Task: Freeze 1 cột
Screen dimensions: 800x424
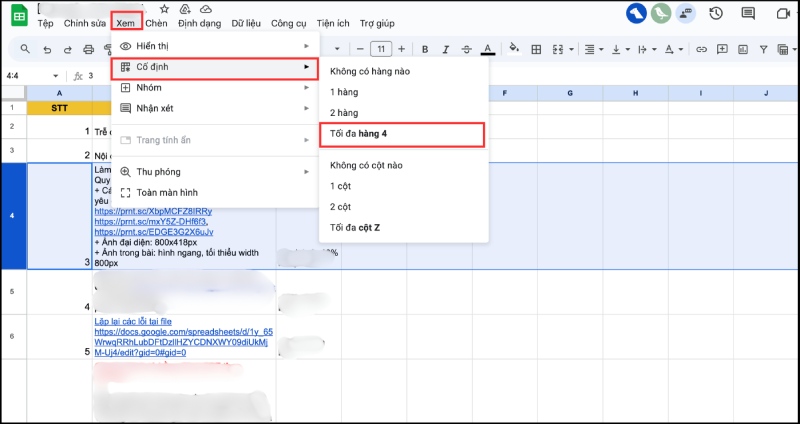Action: click(404, 186)
